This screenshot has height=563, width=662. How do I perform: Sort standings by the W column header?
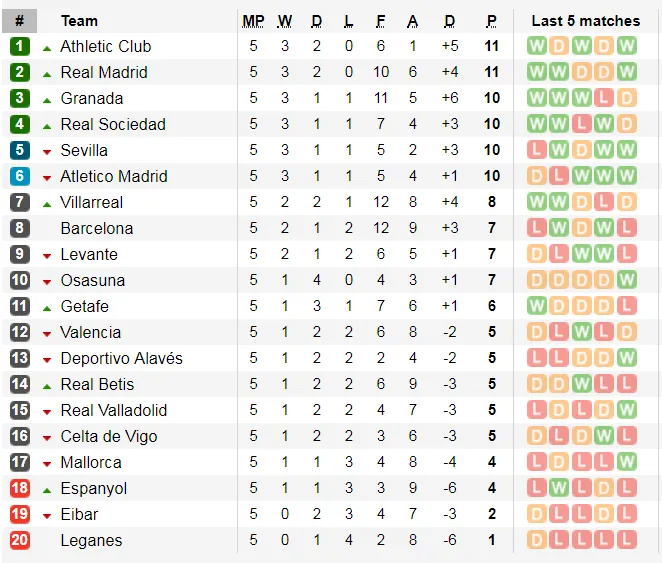click(285, 20)
